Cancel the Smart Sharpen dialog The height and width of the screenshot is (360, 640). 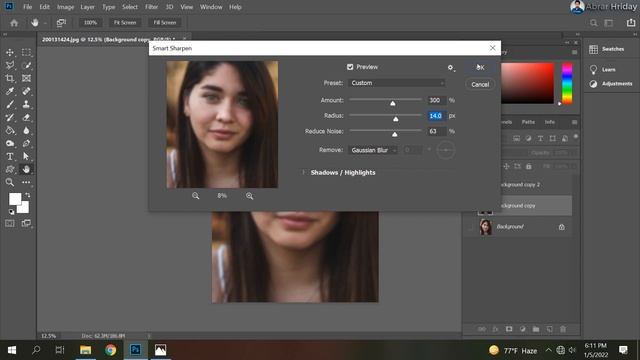point(480,84)
